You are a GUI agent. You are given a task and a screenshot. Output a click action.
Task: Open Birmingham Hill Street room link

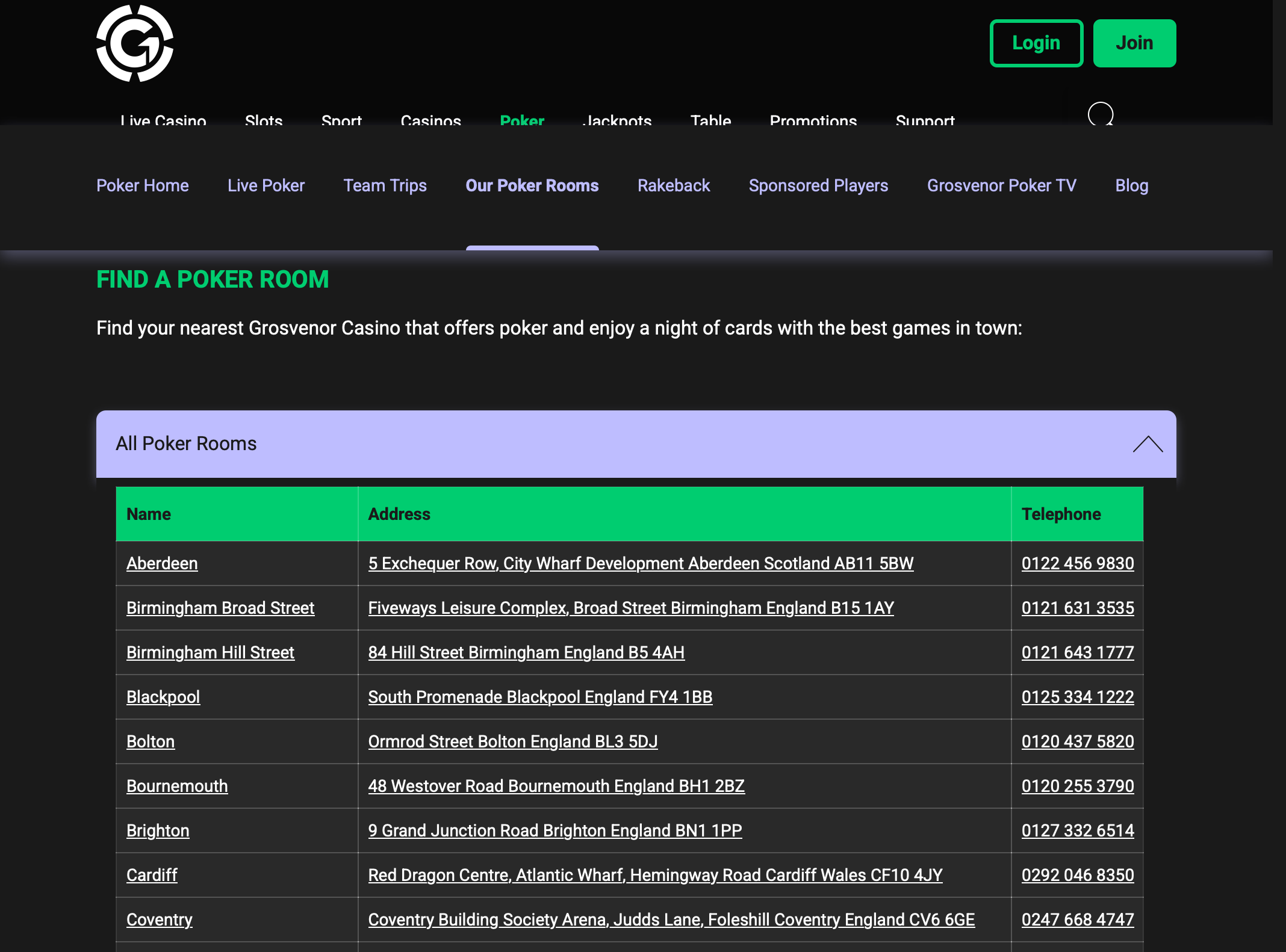click(x=210, y=652)
